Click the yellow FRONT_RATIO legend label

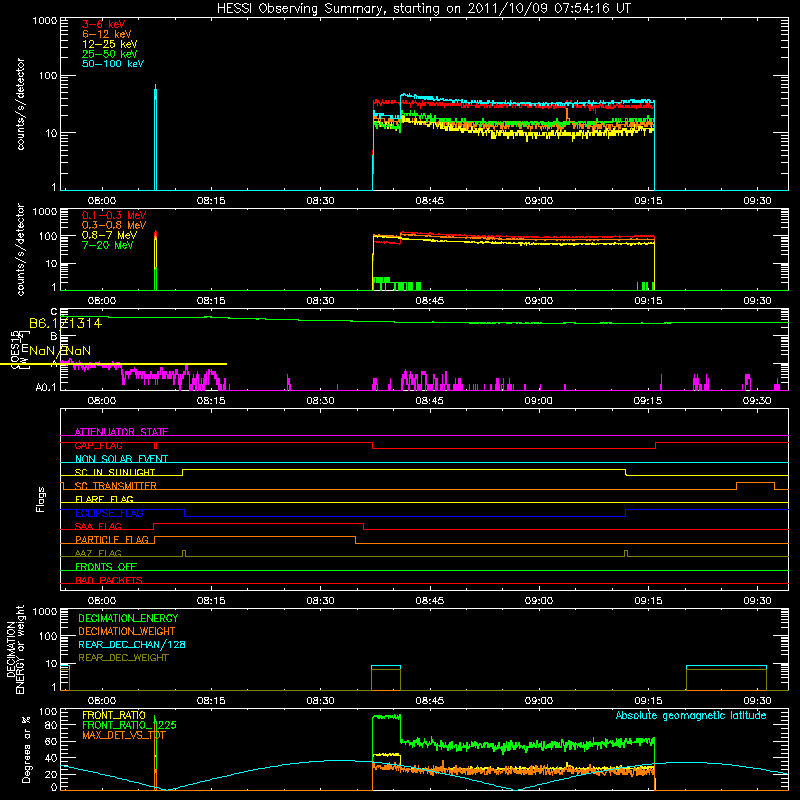tap(114, 715)
